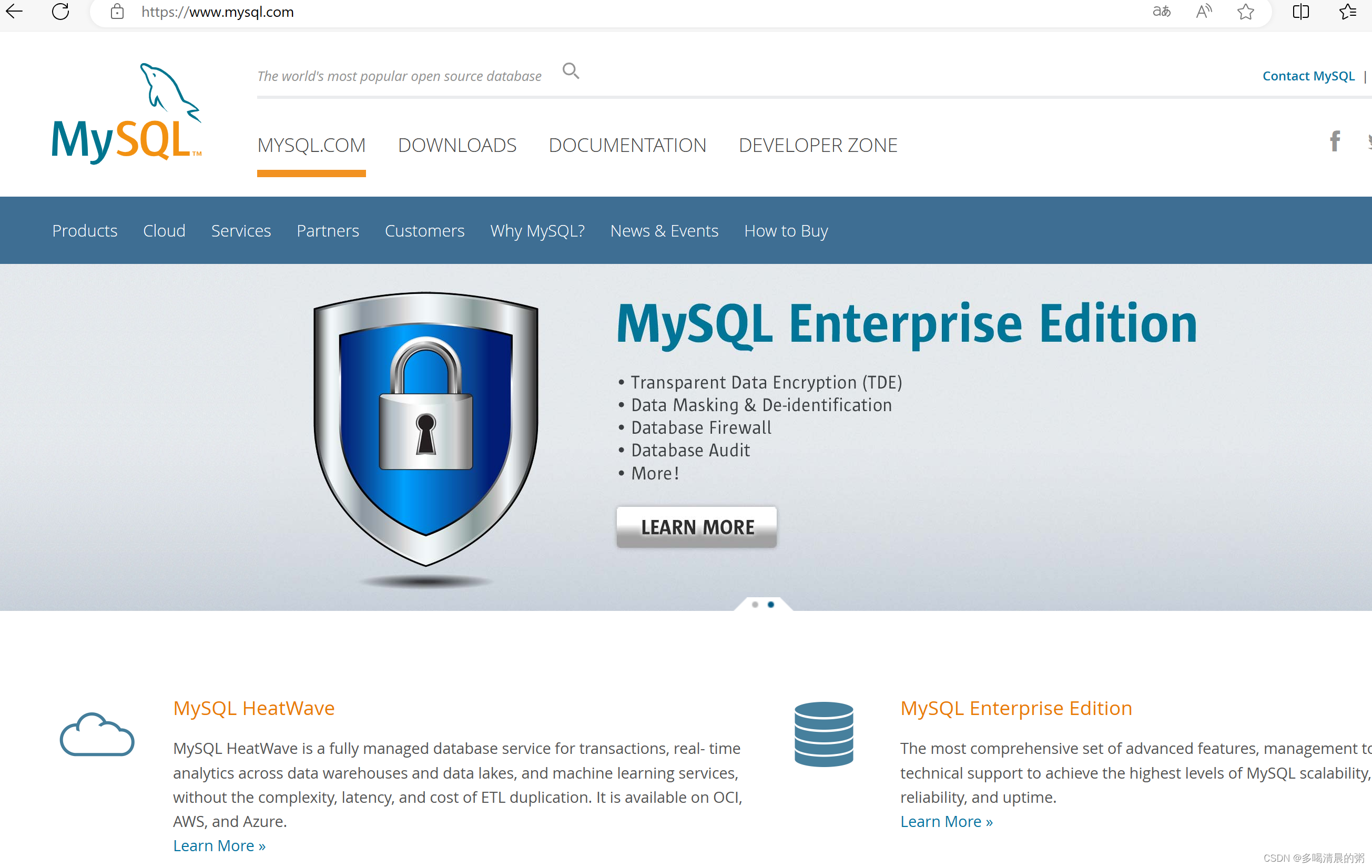
Task: Open the translate page icon
Action: tap(1161, 12)
